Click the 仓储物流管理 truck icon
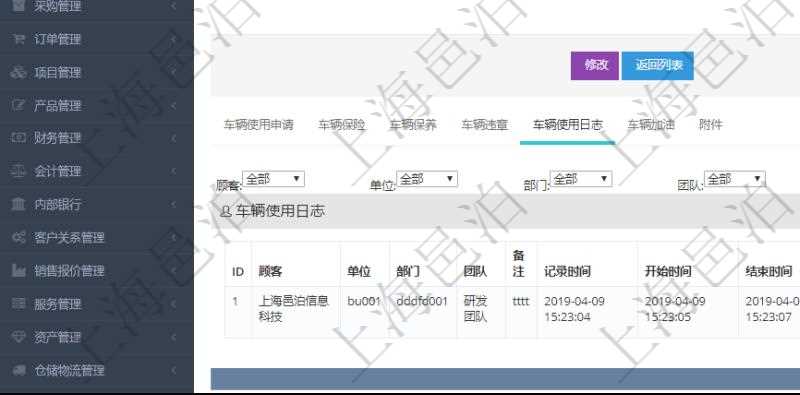This screenshot has height=395, width=800. click(19, 370)
